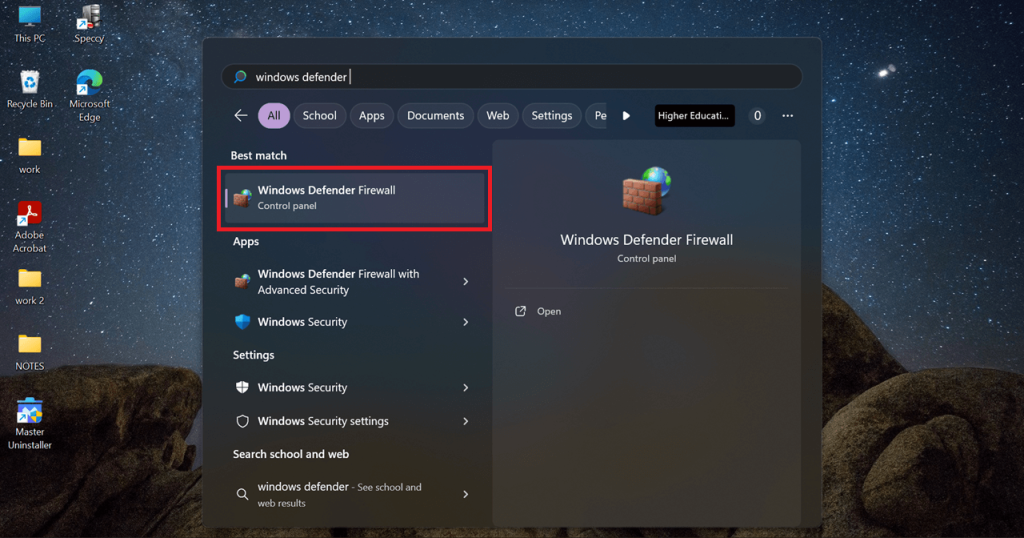
Task: Click the search magnifier icon in search box
Action: tap(240, 76)
